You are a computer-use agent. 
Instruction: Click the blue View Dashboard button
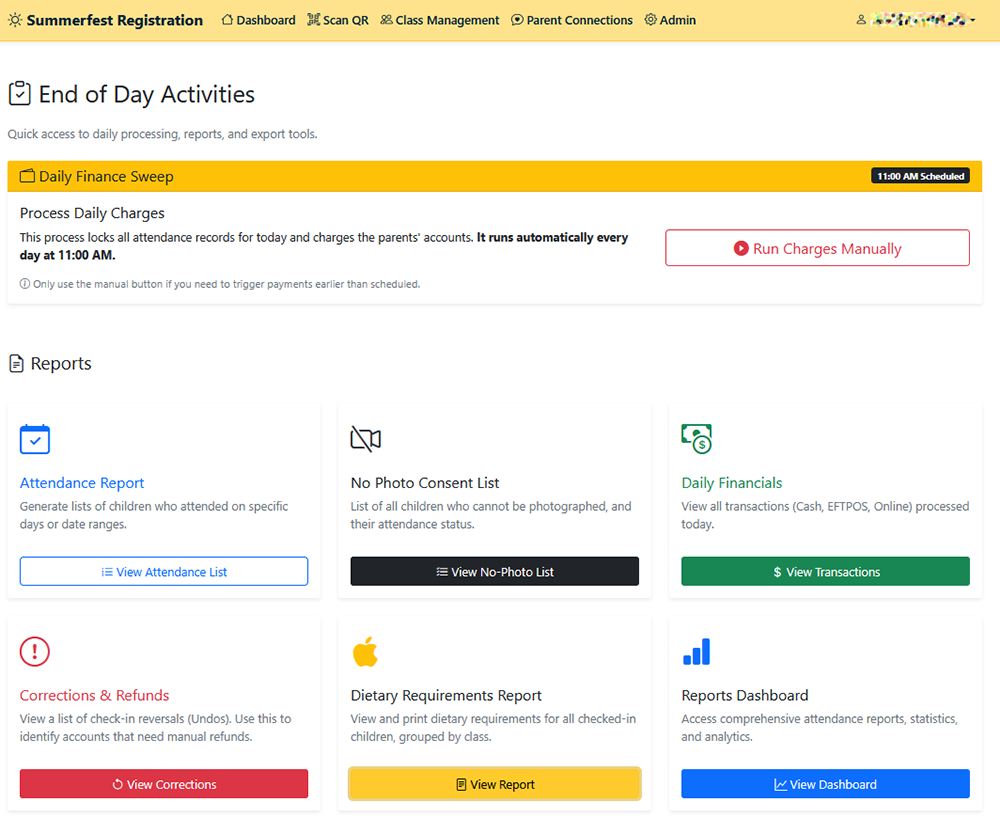[825, 784]
